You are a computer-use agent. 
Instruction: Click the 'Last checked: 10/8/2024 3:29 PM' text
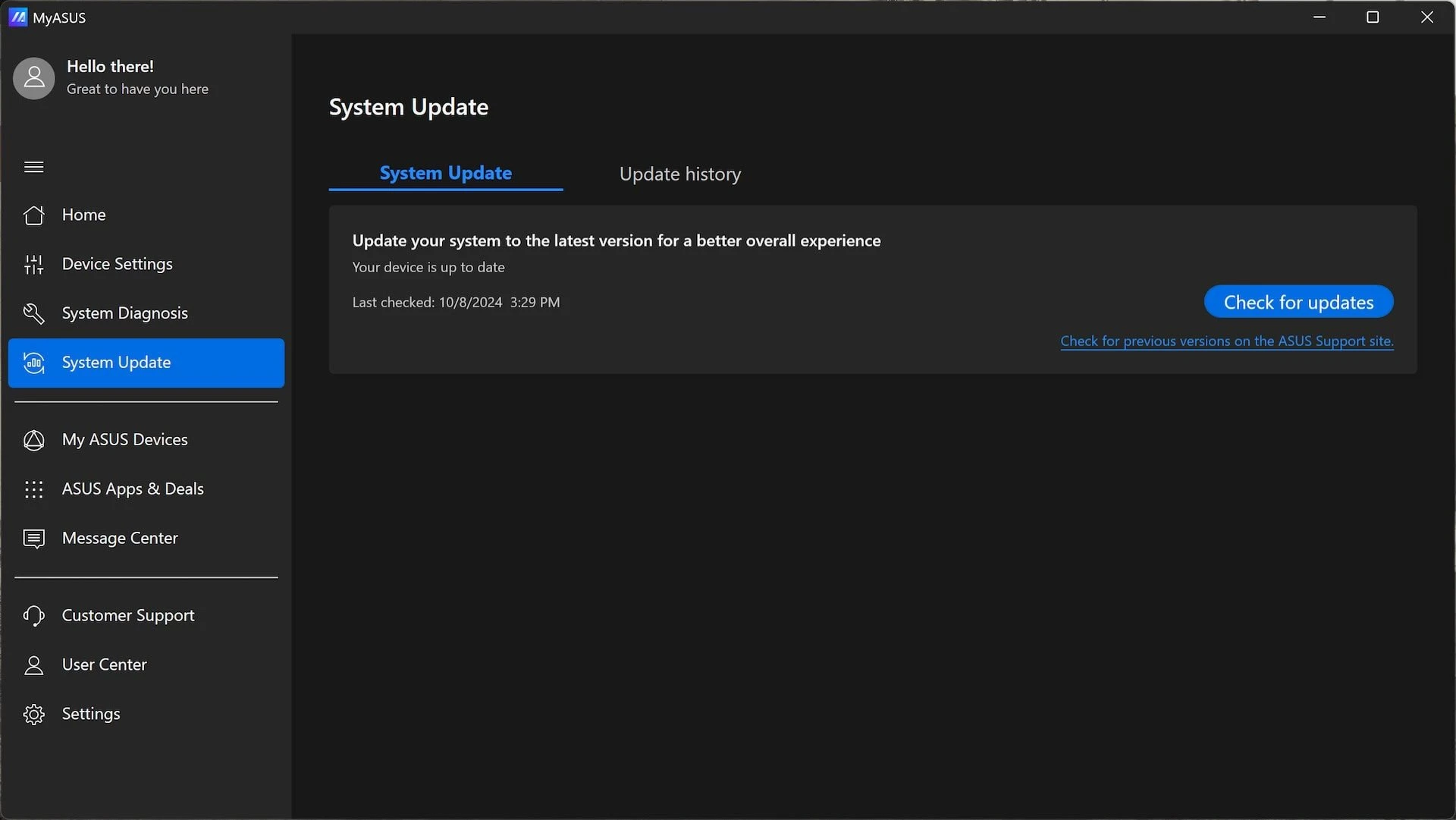(x=456, y=302)
